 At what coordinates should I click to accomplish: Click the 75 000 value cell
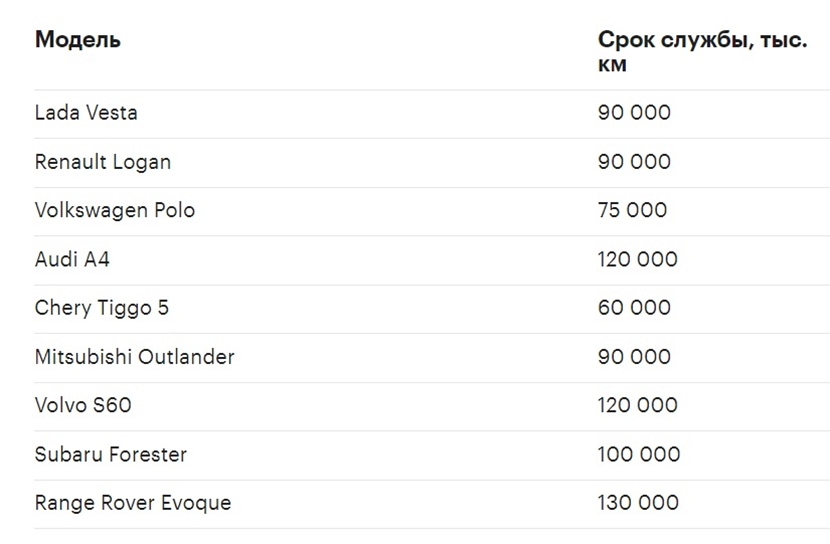[x=632, y=211]
